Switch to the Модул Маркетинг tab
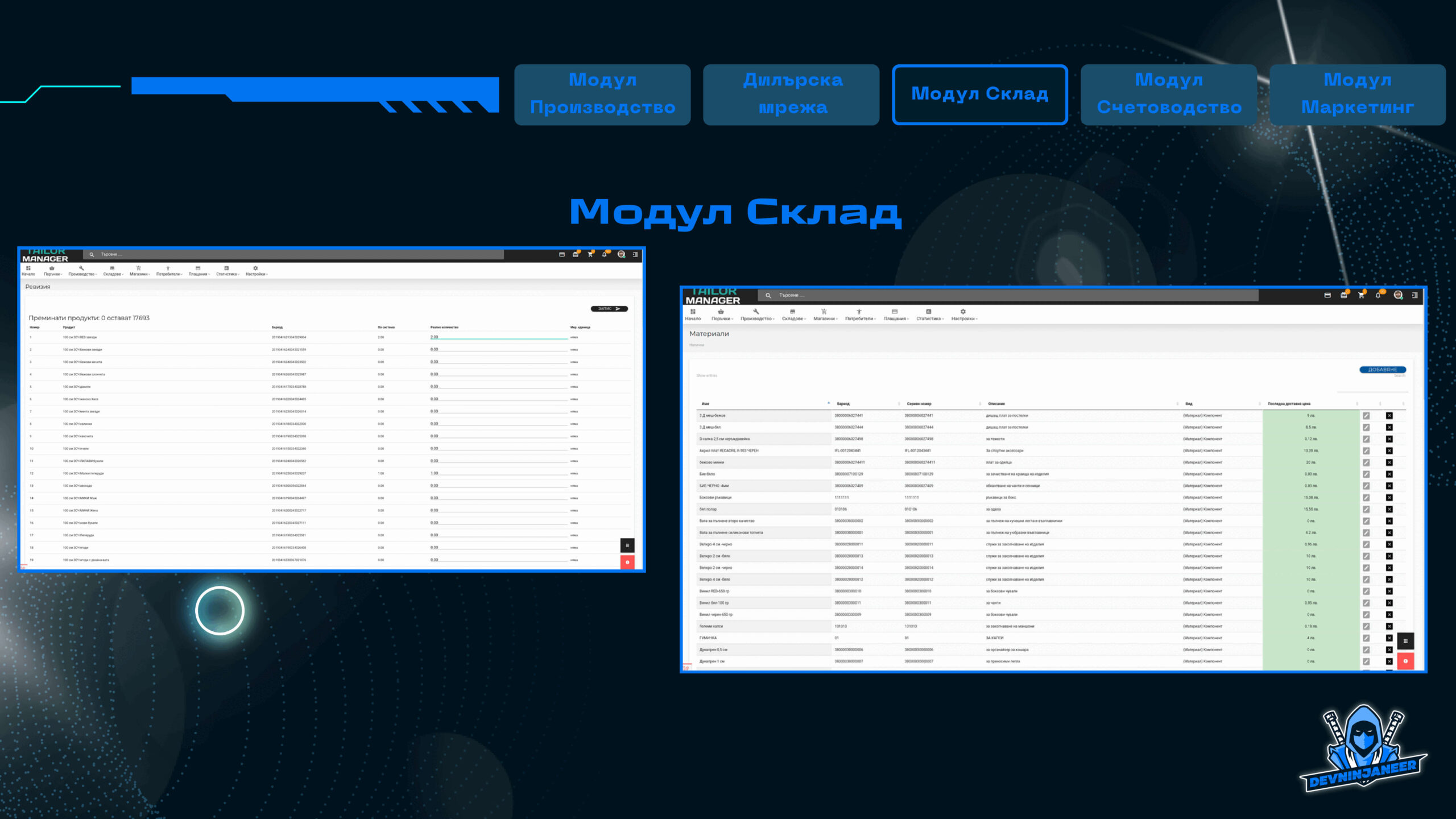Image resolution: width=1456 pixels, height=819 pixels. [1357, 94]
